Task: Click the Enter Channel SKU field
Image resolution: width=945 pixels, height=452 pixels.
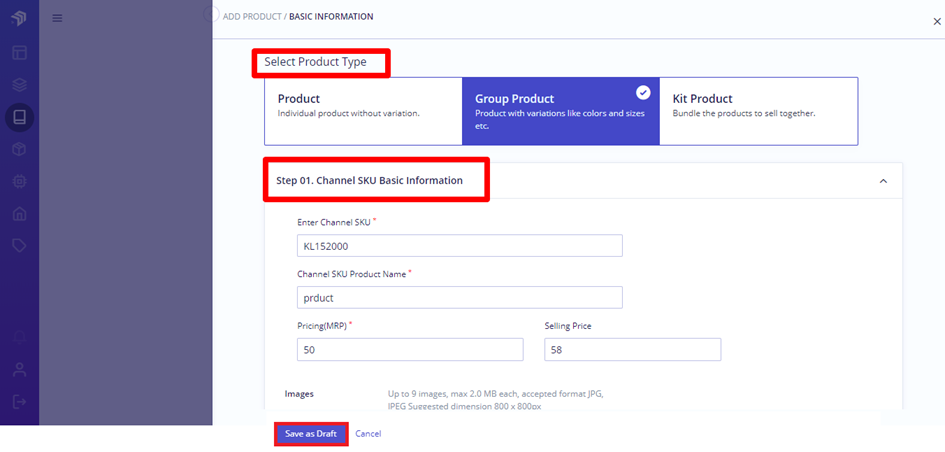Action: 460,246
